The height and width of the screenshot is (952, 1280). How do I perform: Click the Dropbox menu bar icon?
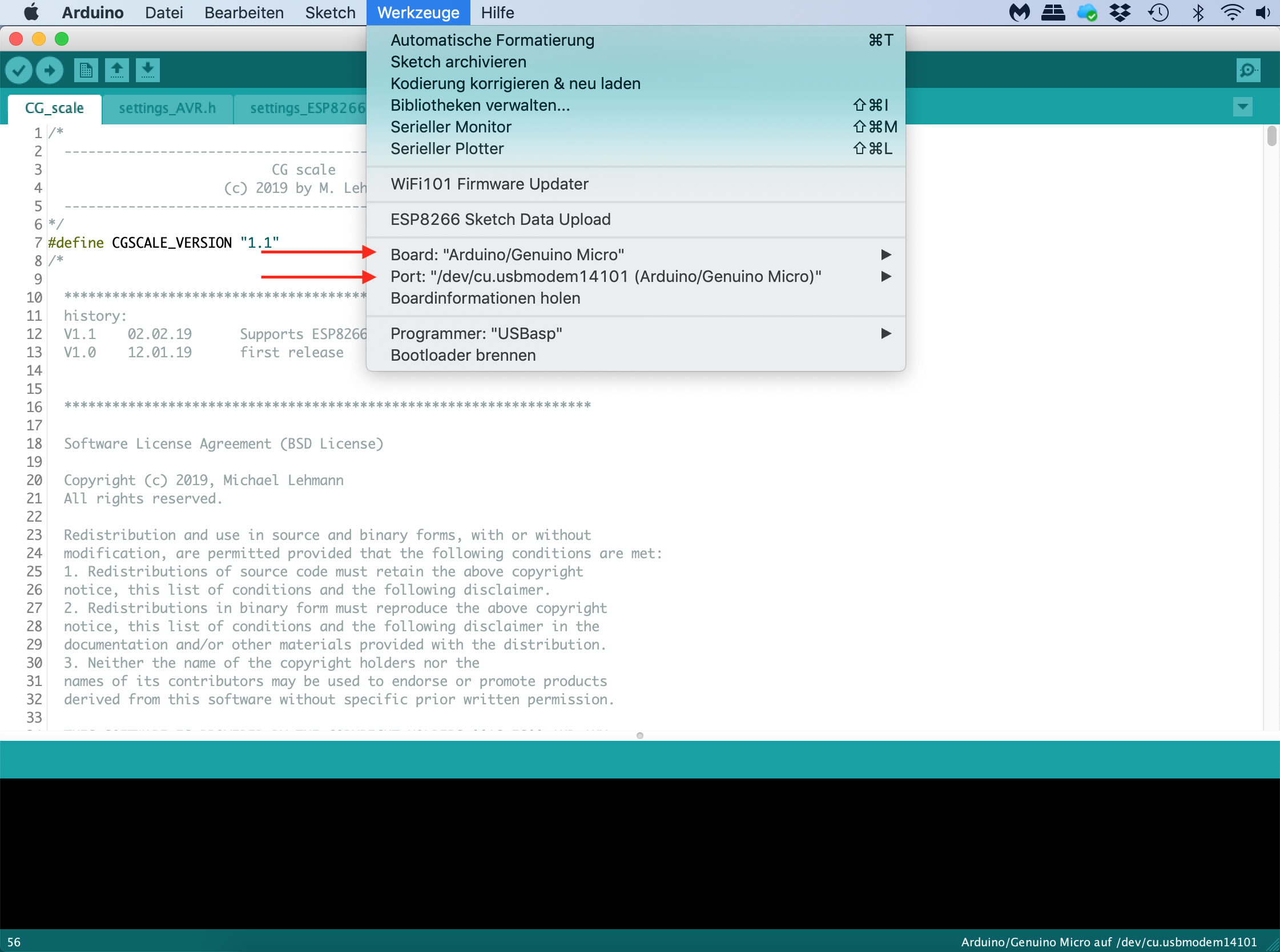tap(1120, 12)
